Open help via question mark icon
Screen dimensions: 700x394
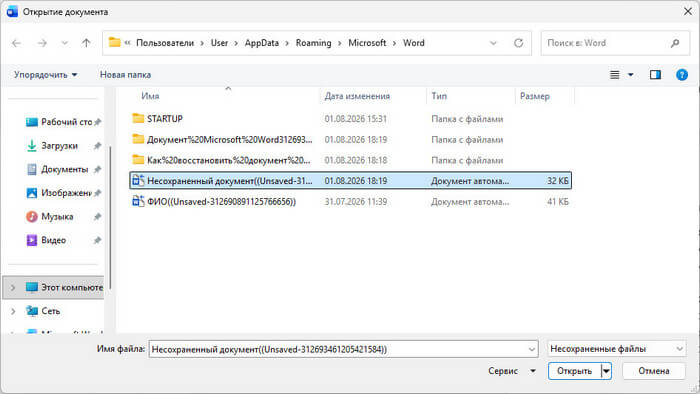tap(682, 75)
